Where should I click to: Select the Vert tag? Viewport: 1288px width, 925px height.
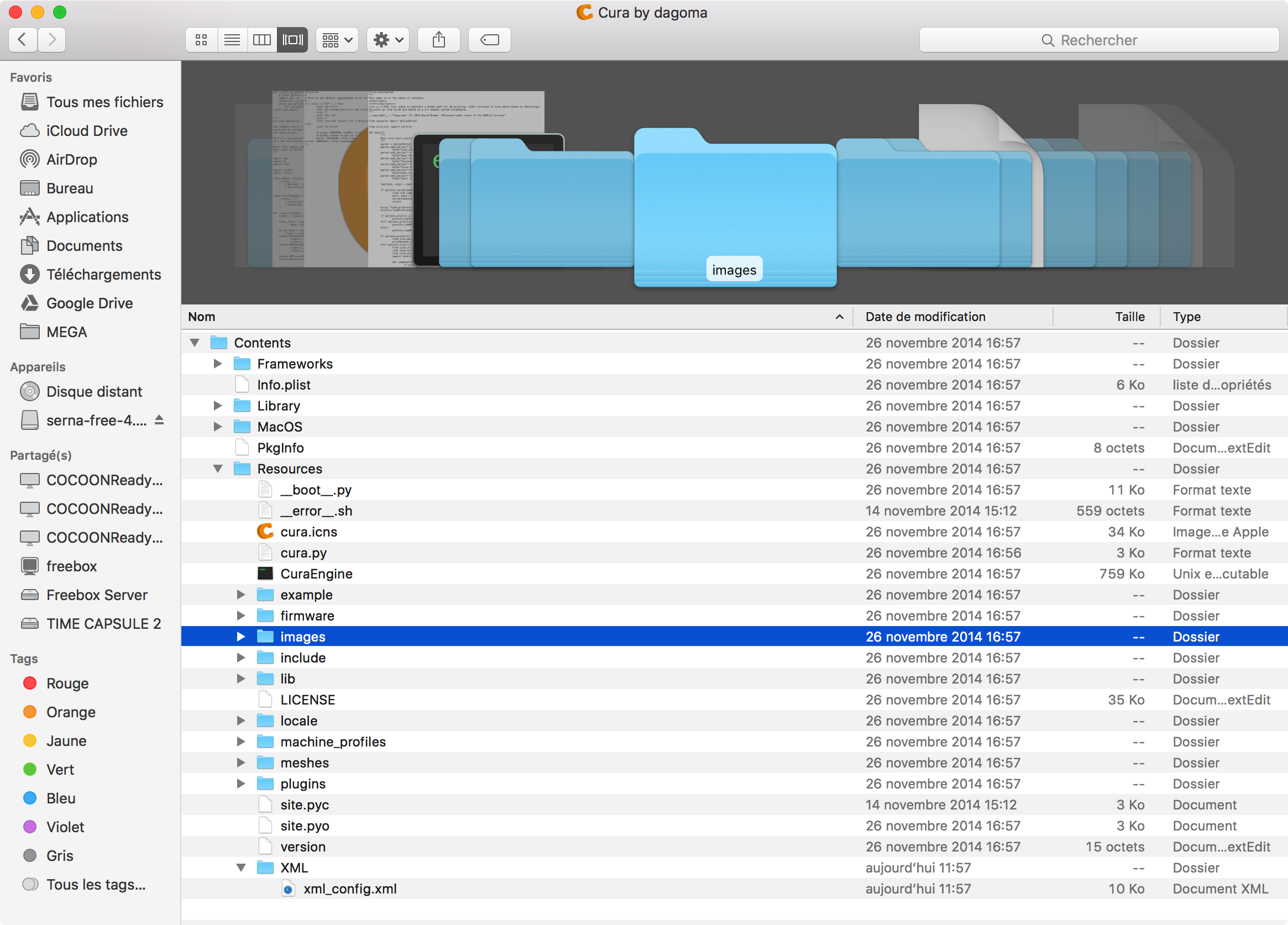tap(48, 769)
